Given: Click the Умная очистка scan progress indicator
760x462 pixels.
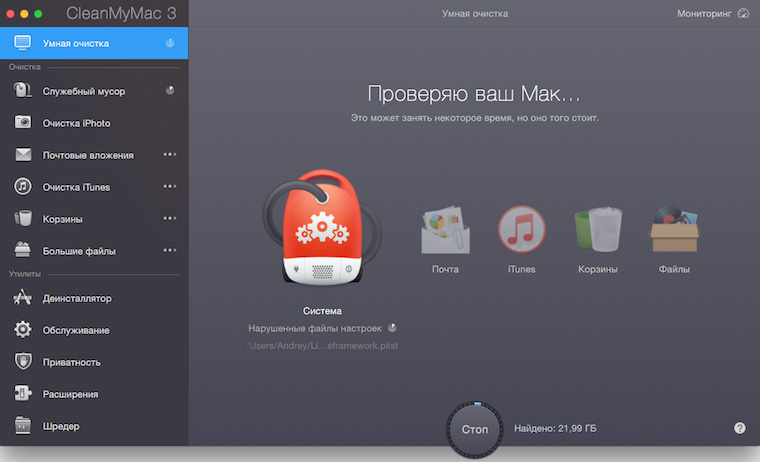Looking at the screenshot, I should tap(170, 43).
